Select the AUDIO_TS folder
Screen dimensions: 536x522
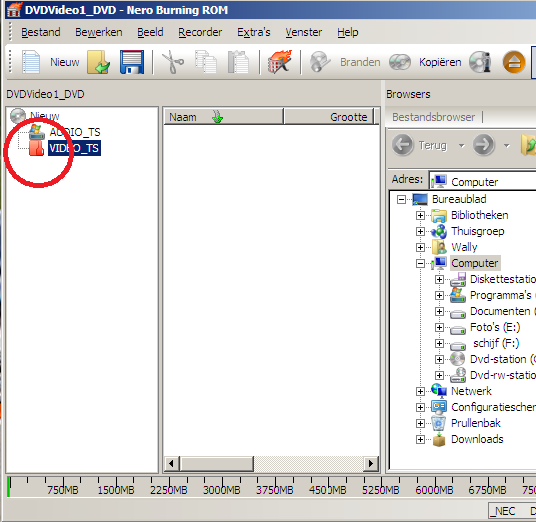pyautogui.click(x=75, y=132)
